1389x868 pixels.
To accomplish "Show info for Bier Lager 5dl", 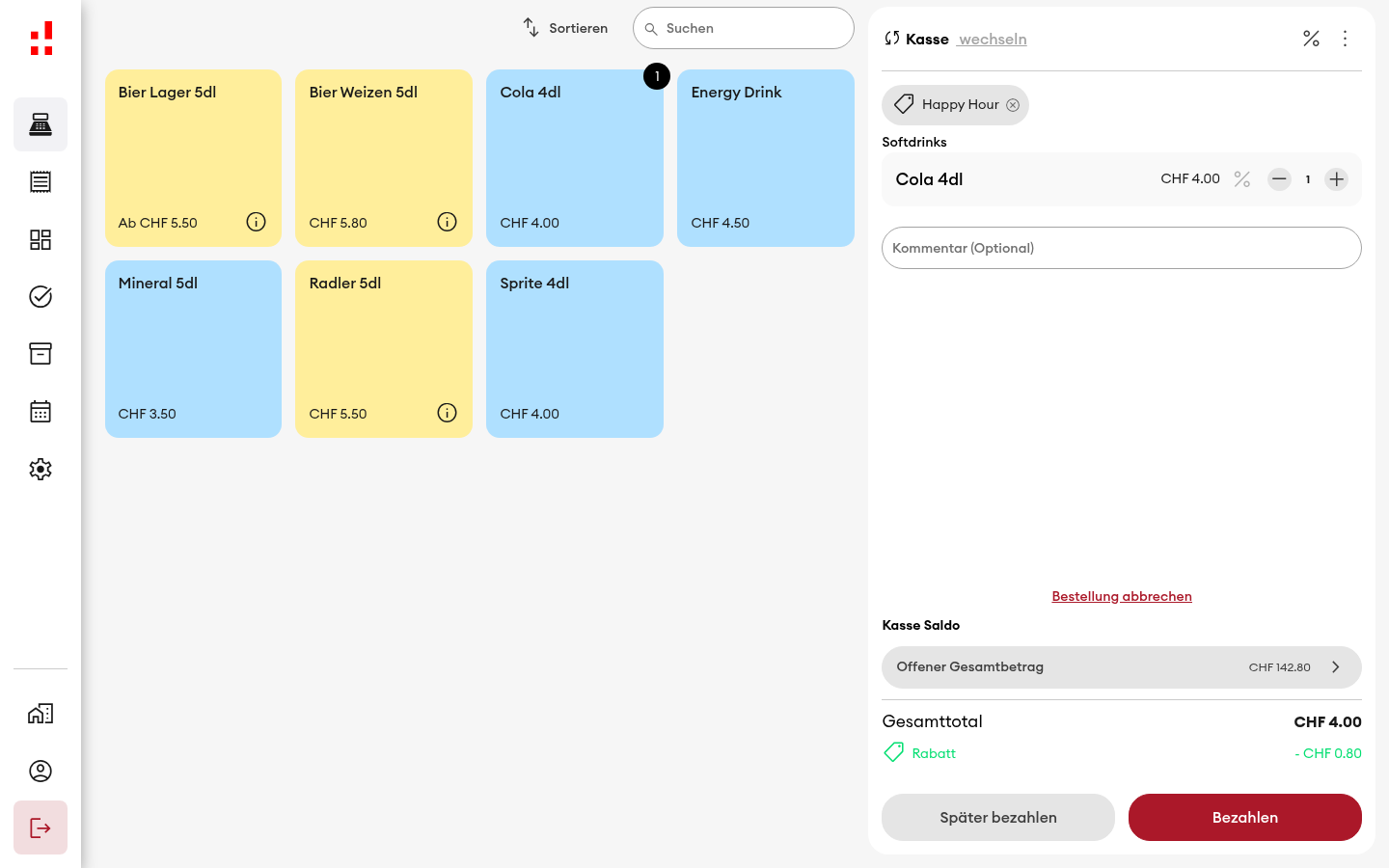I will tap(256, 222).
